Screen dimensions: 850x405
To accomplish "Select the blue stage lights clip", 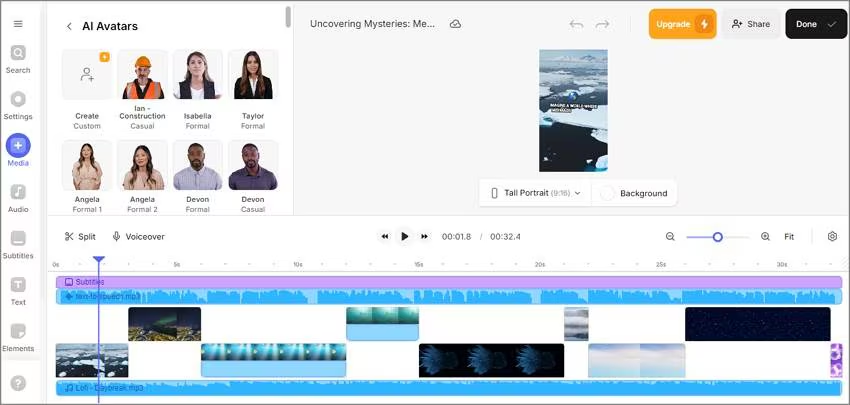I will 273,360.
